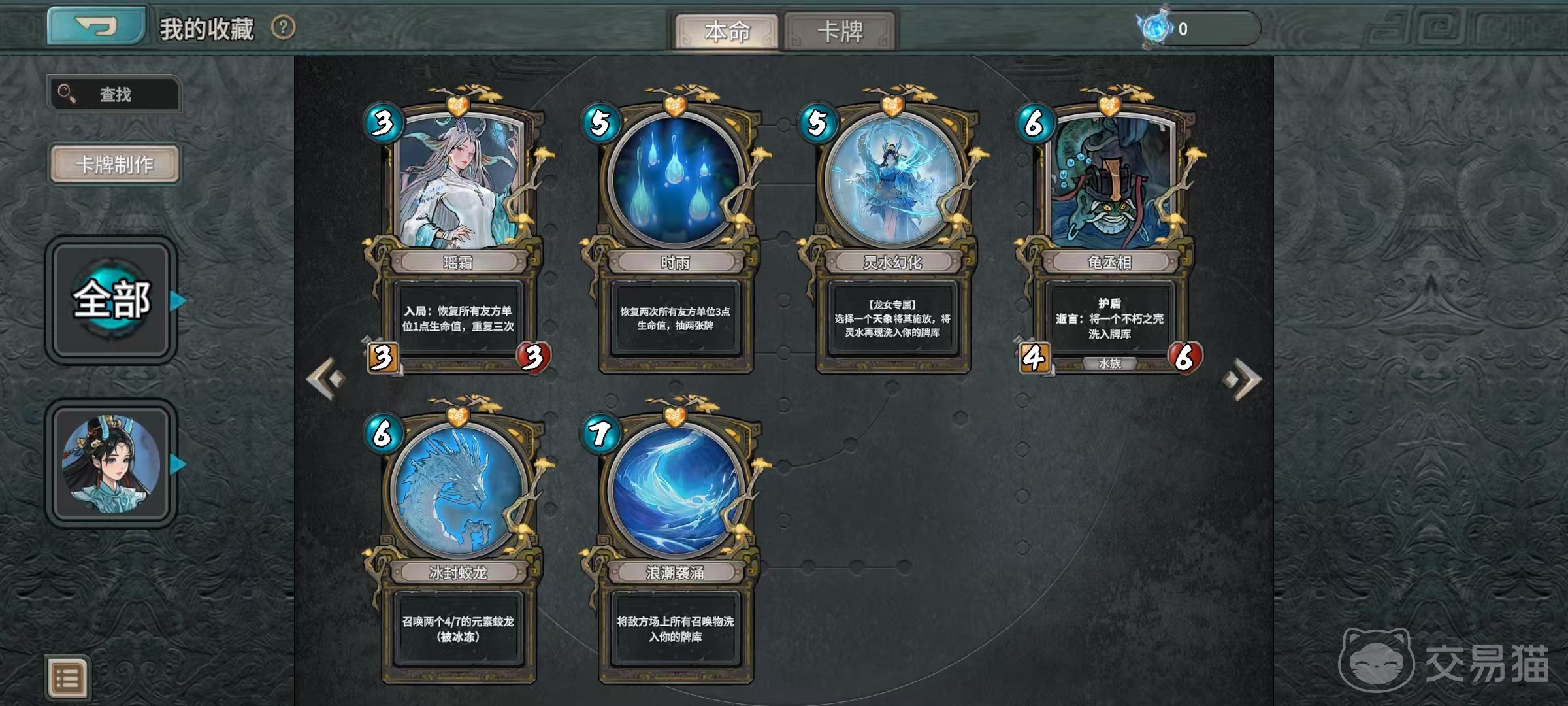Open the 时雨 spell card

tap(674, 230)
